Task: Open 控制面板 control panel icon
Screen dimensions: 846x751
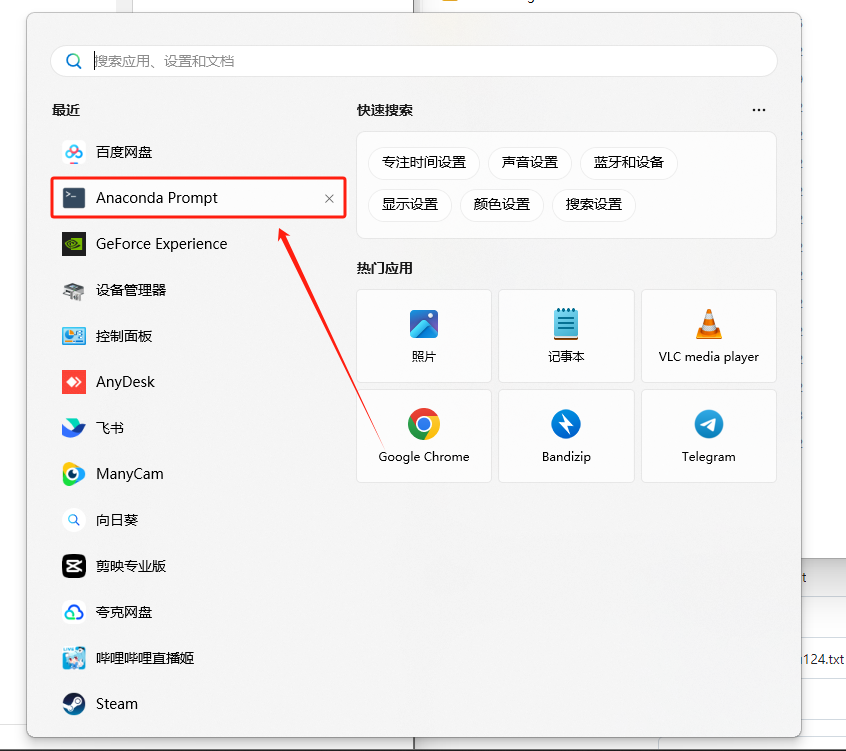Action: point(74,336)
